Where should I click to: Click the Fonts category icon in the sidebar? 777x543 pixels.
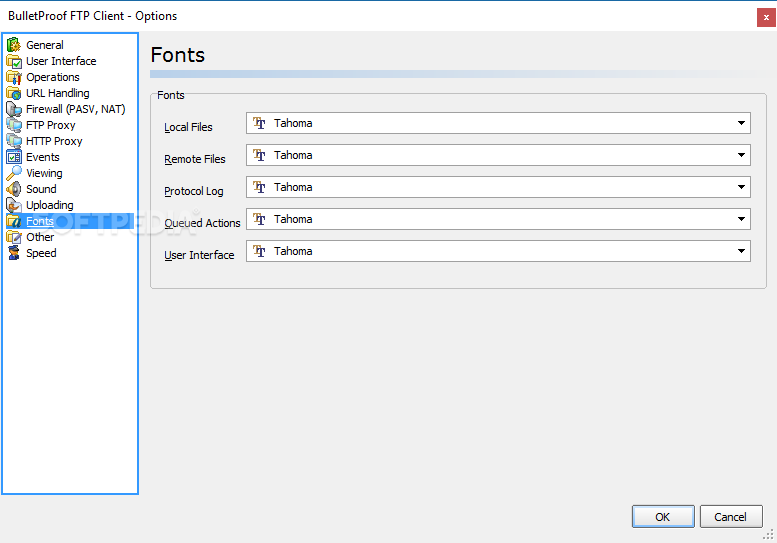pyautogui.click(x=14, y=221)
